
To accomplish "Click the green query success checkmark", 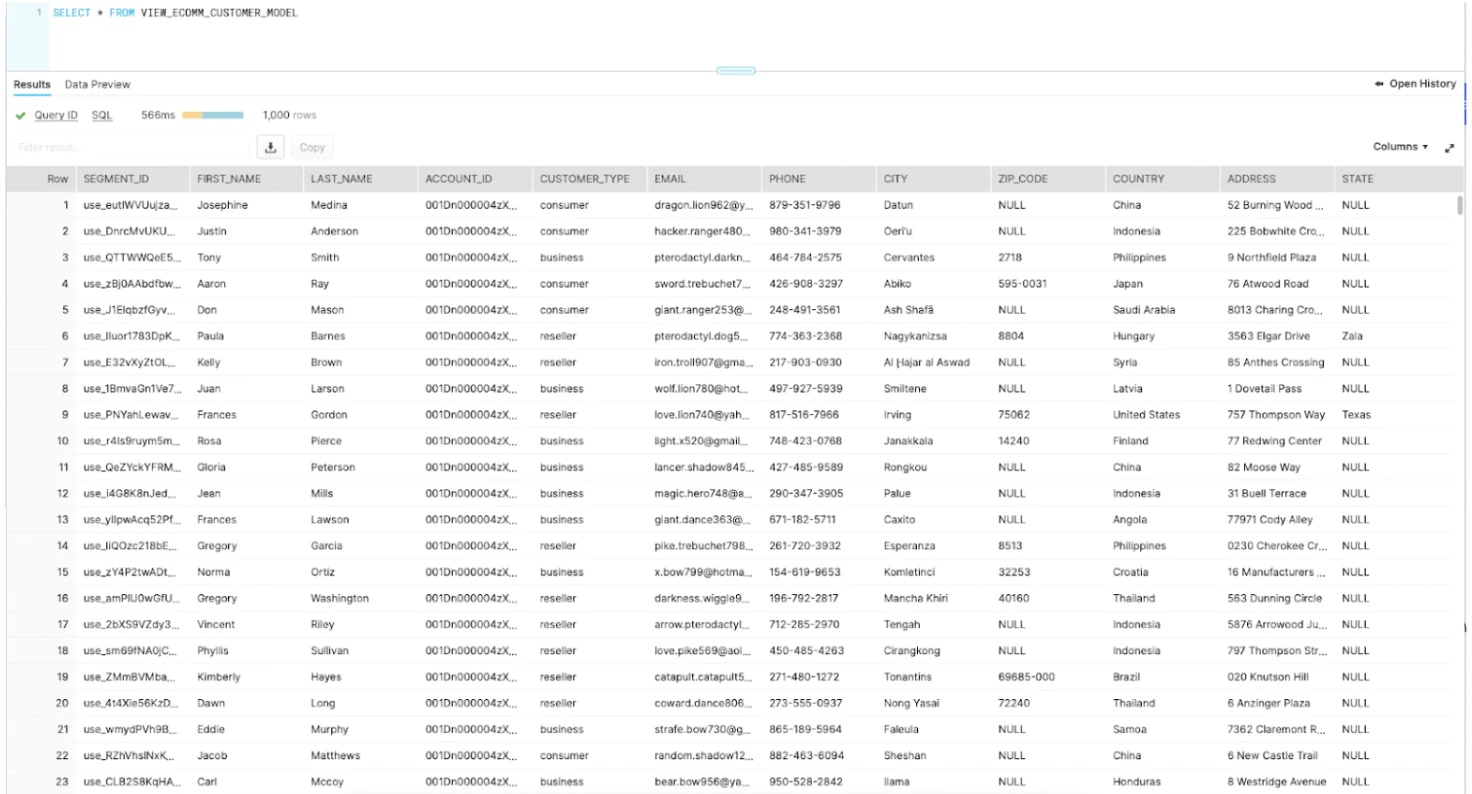I will click(x=20, y=115).
